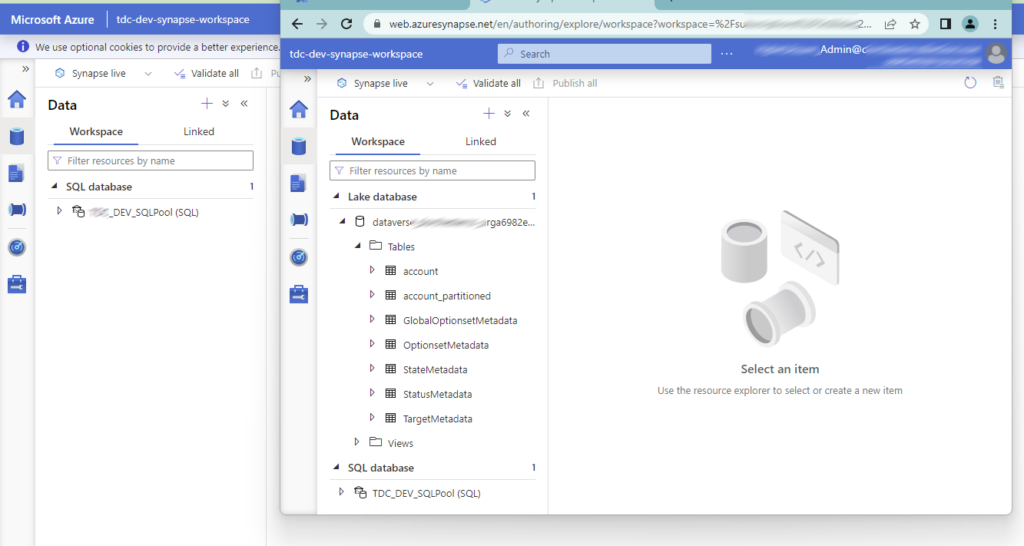Select Linked tab in background Data panel
The width and height of the screenshot is (1024, 546).
199,131
